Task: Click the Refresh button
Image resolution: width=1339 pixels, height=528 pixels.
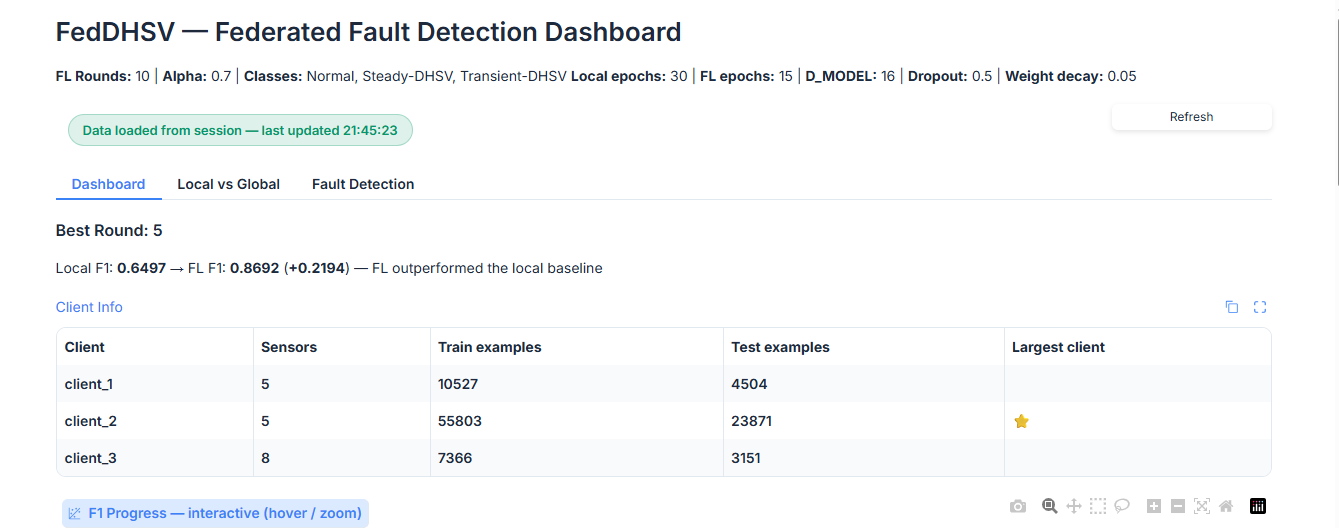Action: [x=1191, y=117]
